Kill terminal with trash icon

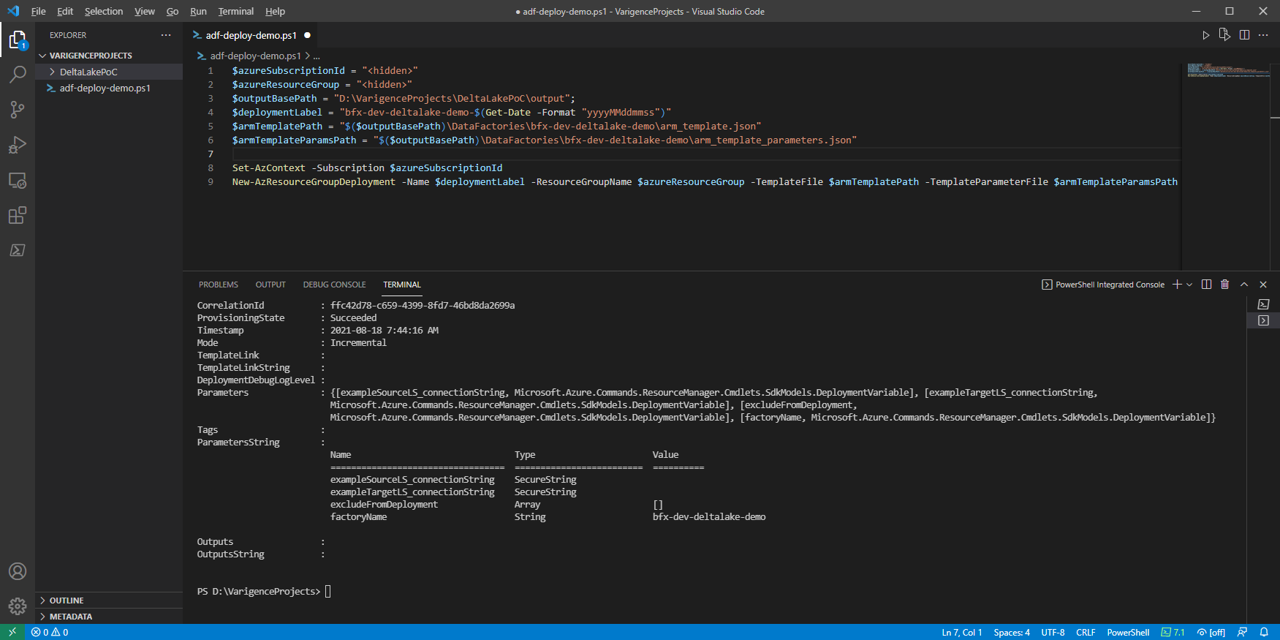click(x=1225, y=285)
